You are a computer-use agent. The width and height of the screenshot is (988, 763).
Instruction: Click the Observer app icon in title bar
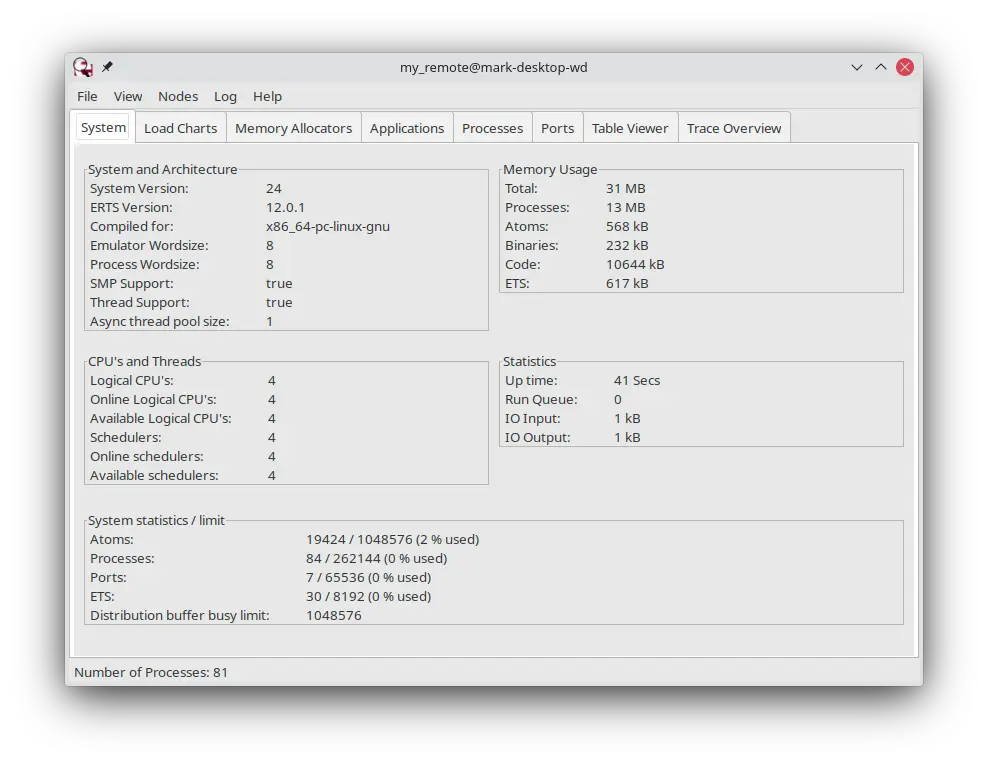tap(83, 67)
